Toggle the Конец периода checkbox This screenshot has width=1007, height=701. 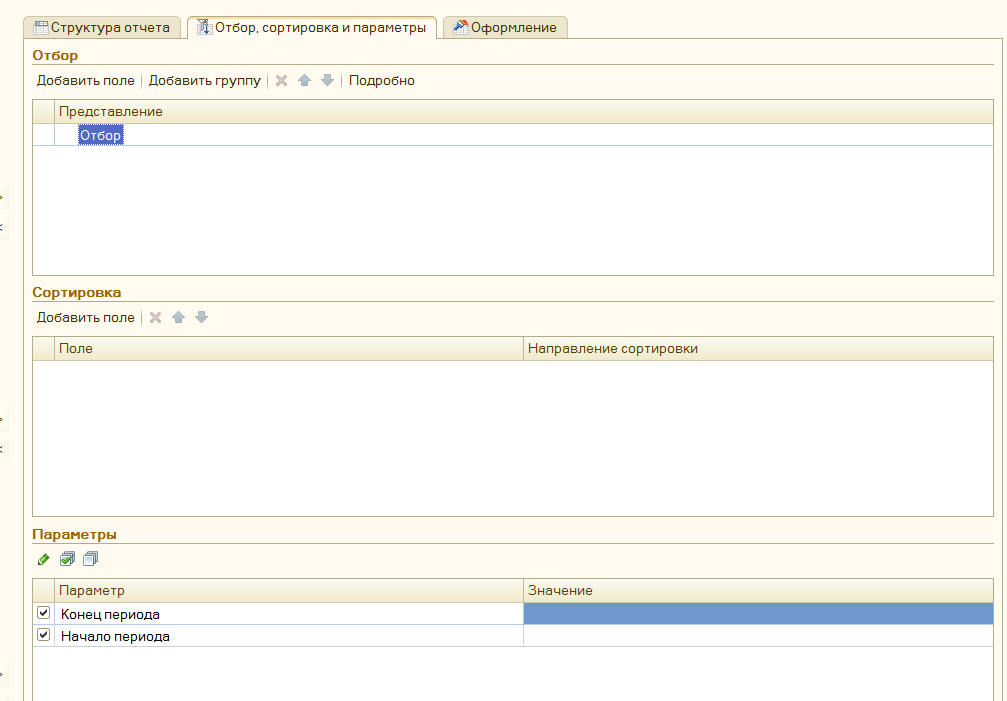click(x=43, y=613)
